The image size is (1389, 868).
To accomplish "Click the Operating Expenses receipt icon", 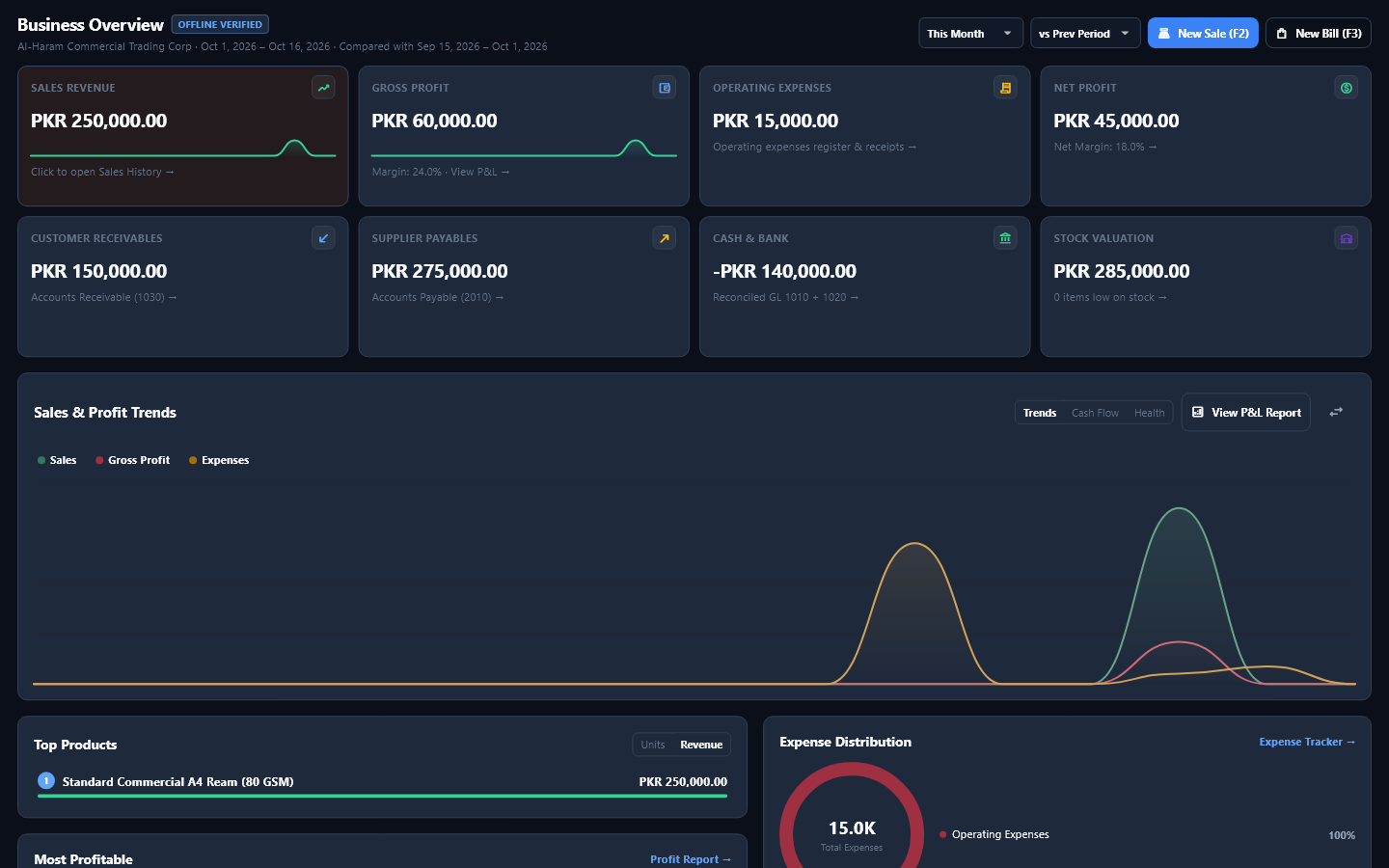I will [x=1005, y=88].
